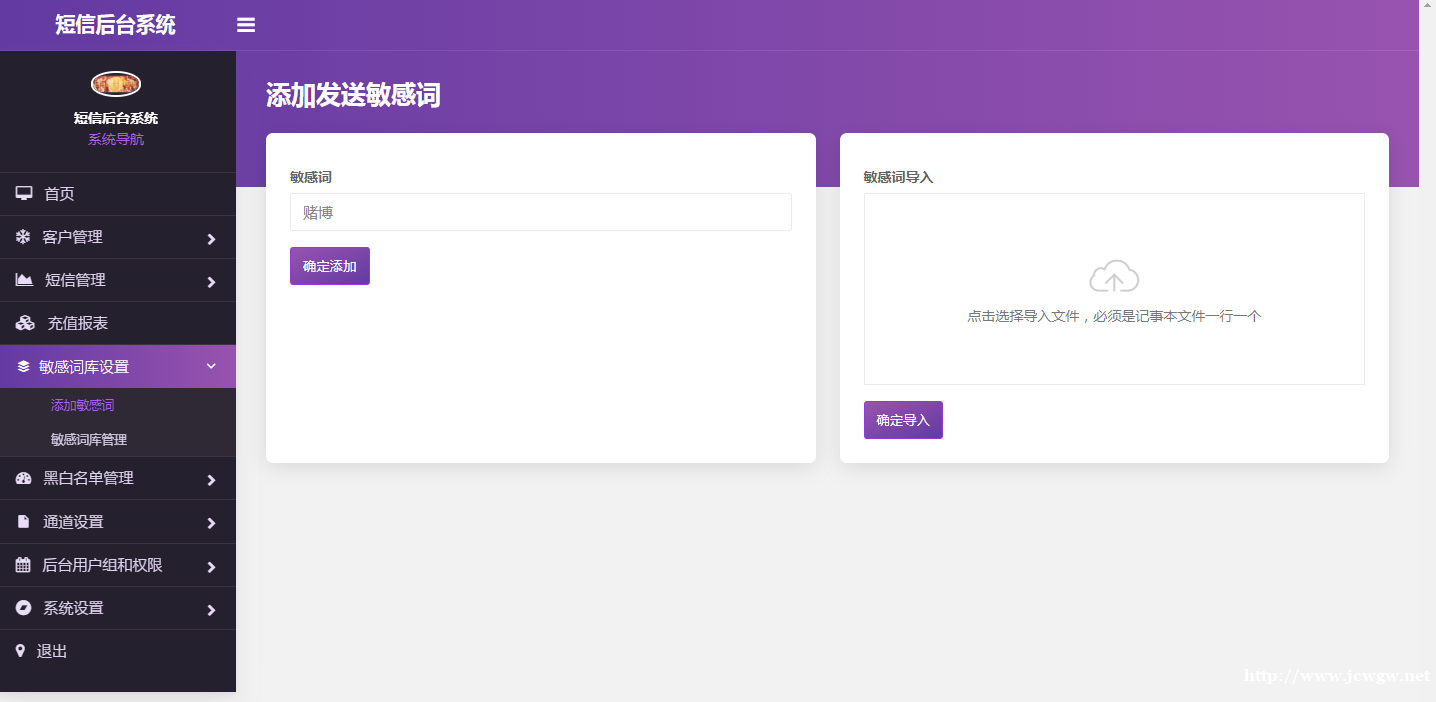Click the 敏感词库设置 layered icon
This screenshot has width=1436, height=702.
point(22,366)
